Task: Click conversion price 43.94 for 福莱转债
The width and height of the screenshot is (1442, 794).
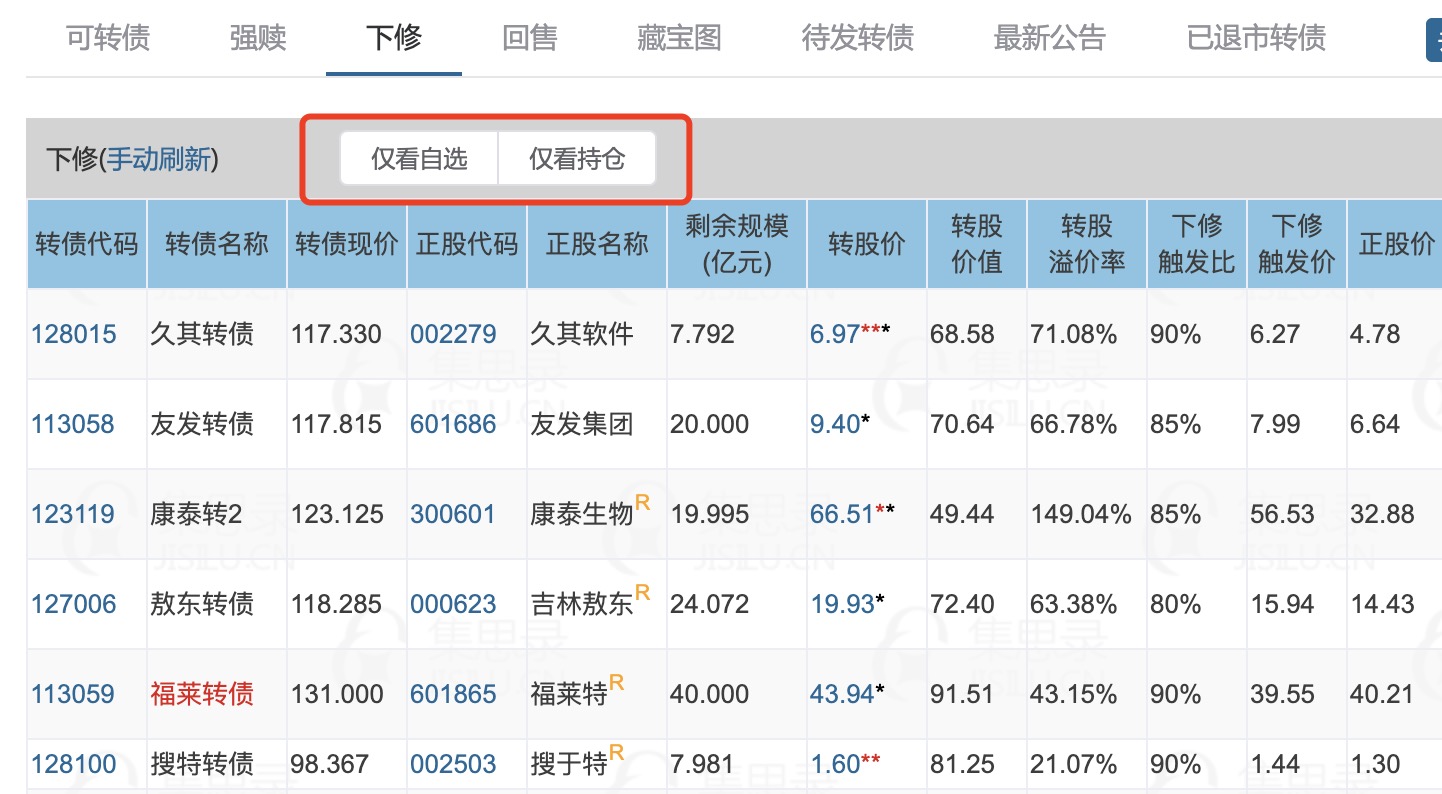Action: point(842,694)
